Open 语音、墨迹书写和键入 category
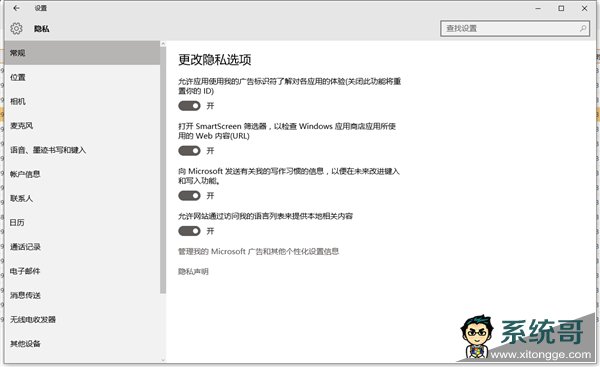Screen dimensions: 600x367 click(x=82, y=150)
